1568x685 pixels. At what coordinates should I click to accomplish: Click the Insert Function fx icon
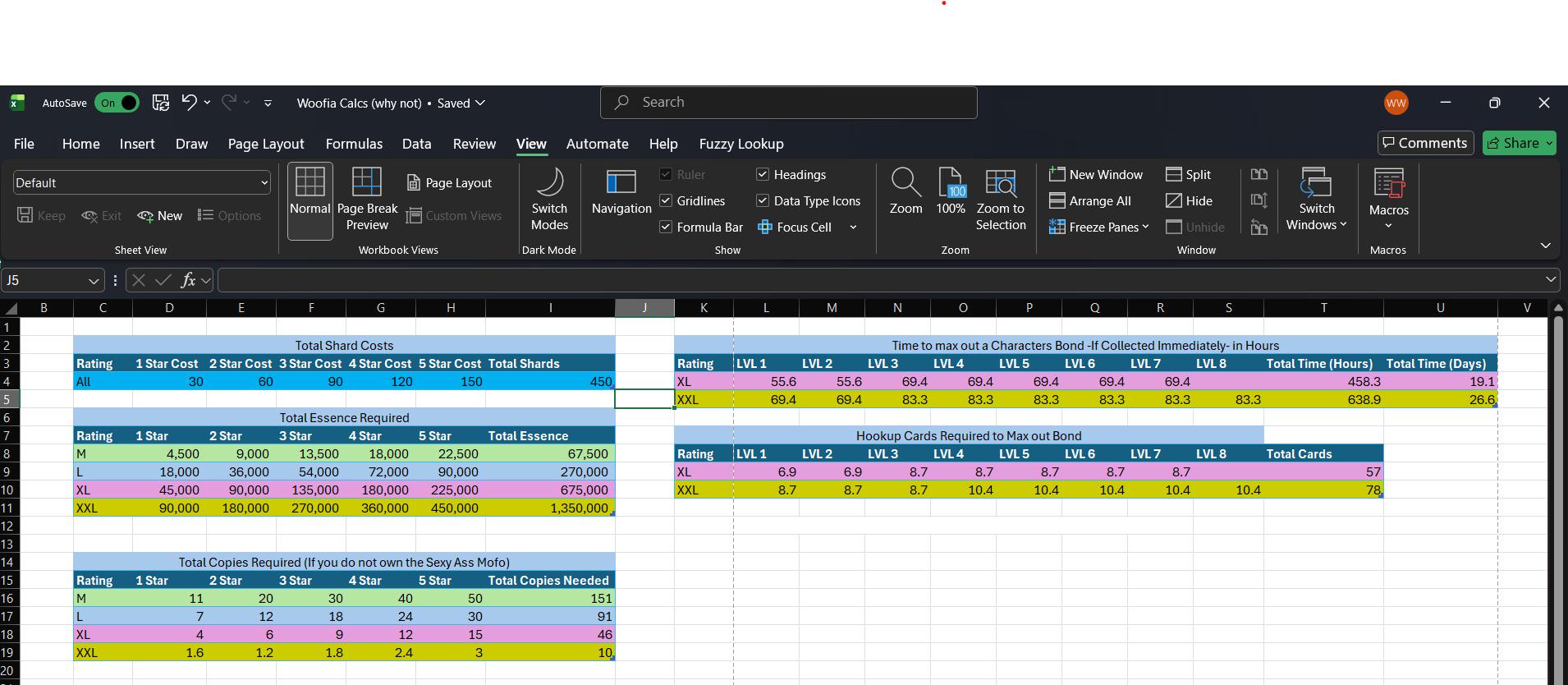[x=188, y=280]
